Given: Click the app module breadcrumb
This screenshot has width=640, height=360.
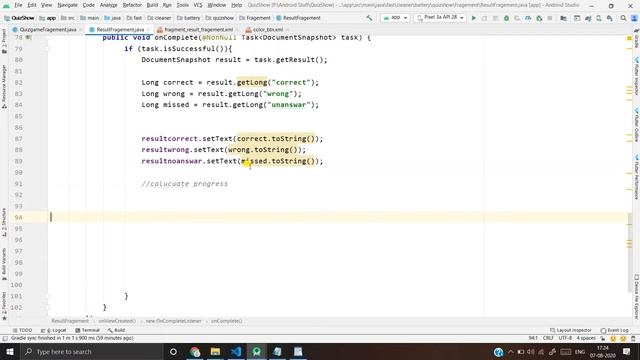Looking at the screenshot, I should click(x=48, y=18).
